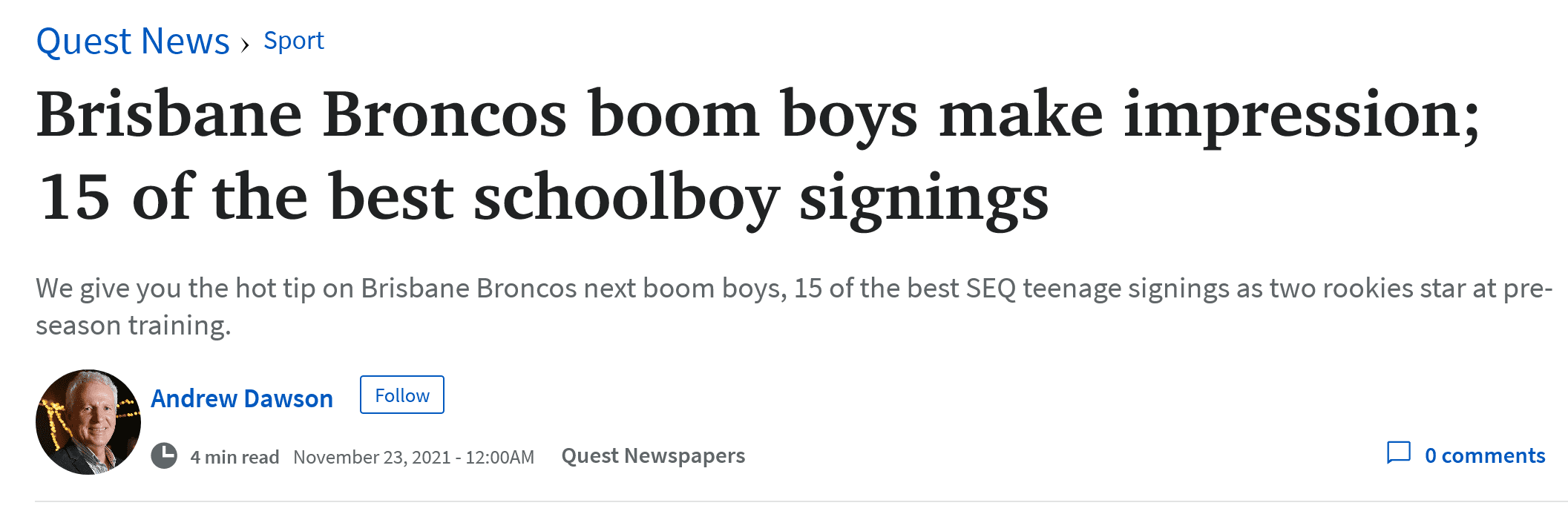
Task: Click 'Brisbane Broncos' in the summary paragraph
Action: 468,288
